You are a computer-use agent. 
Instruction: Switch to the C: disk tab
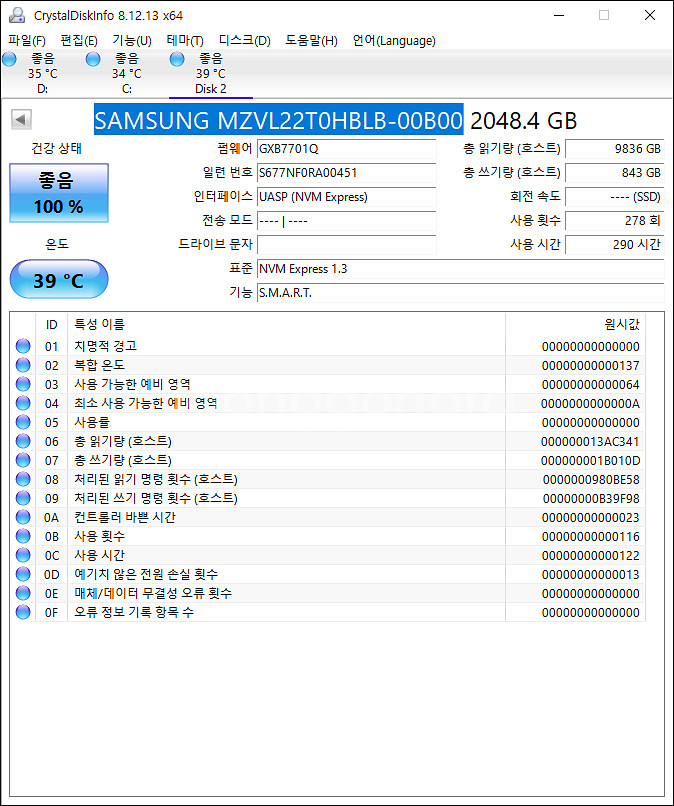pyautogui.click(x=126, y=74)
